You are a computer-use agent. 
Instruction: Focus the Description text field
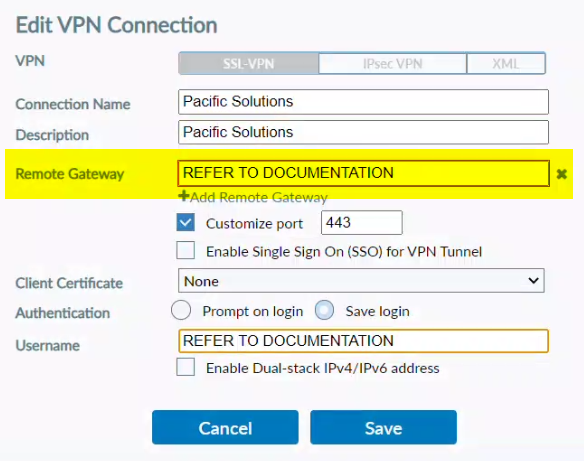point(363,132)
